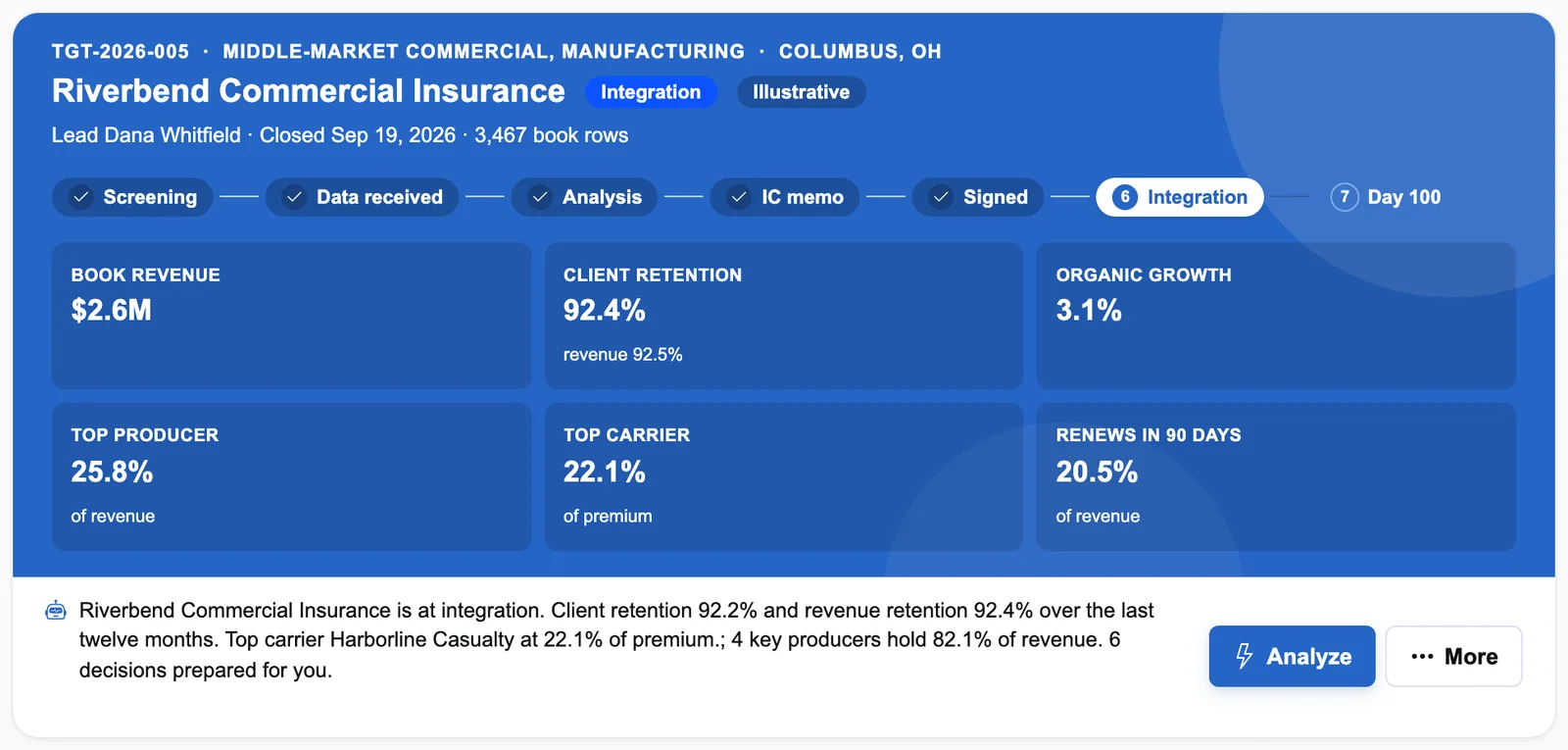This screenshot has width=1568, height=750.
Task: Click the Data received checkmark icon
Action: click(x=294, y=197)
